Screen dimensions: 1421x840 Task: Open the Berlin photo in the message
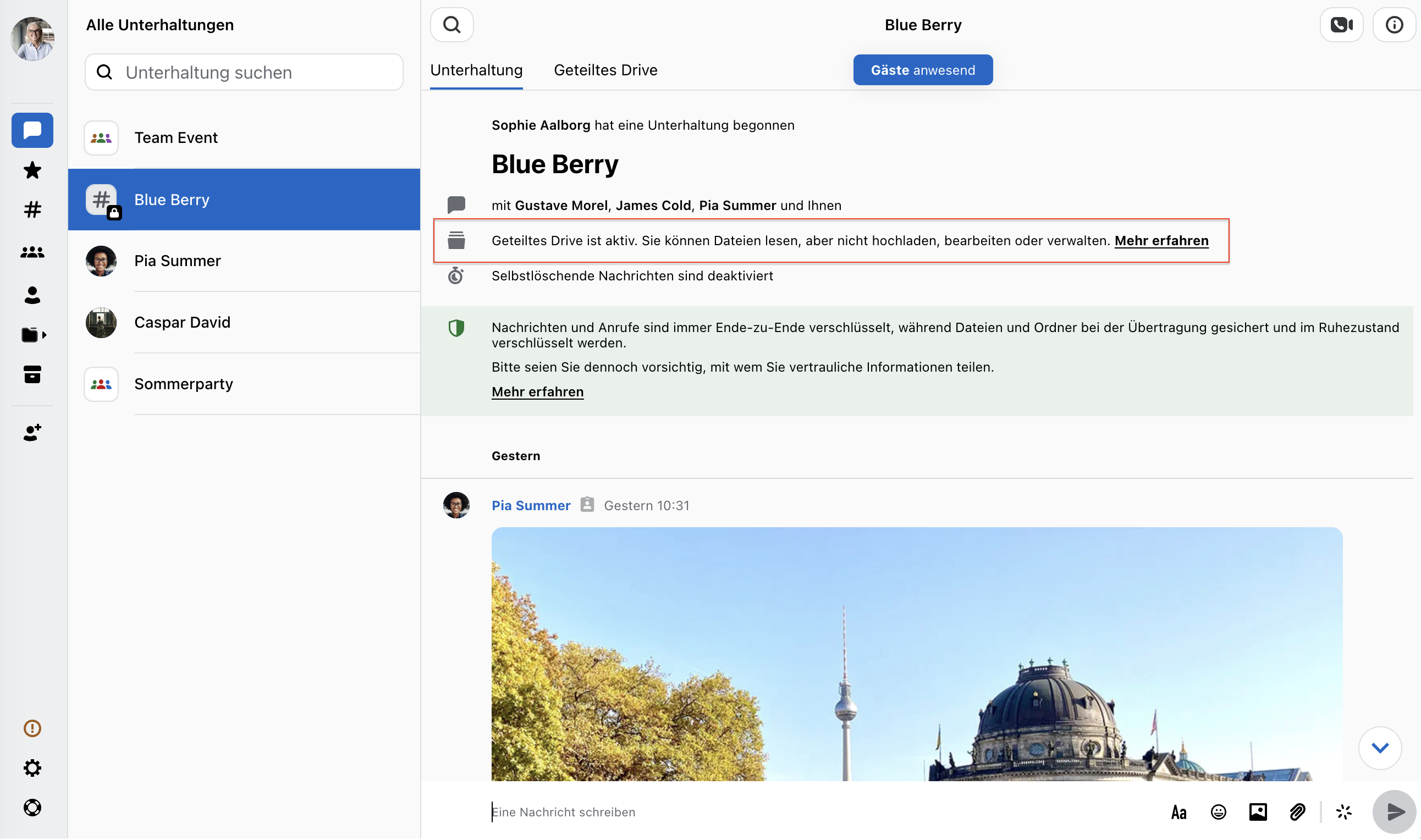[917, 655]
